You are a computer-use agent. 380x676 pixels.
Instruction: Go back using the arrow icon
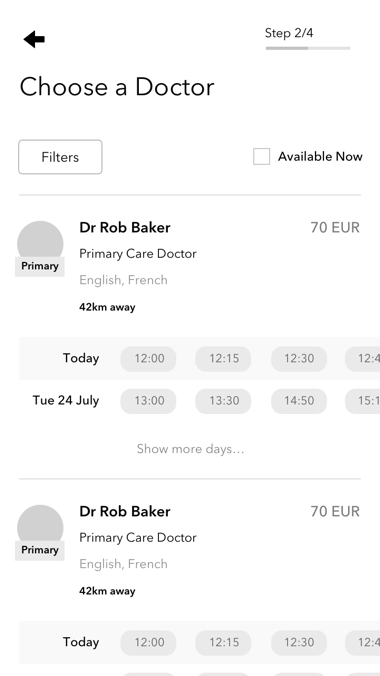[34, 39]
